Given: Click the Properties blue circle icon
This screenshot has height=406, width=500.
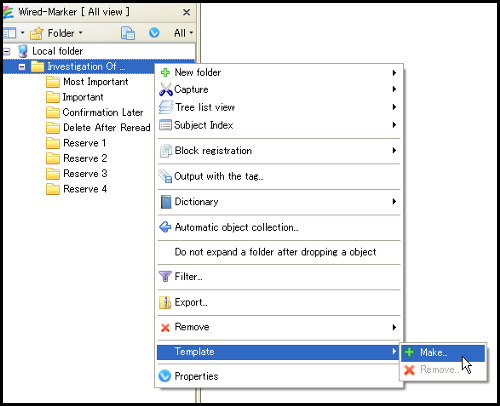Looking at the screenshot, I should tap(165, 376).
